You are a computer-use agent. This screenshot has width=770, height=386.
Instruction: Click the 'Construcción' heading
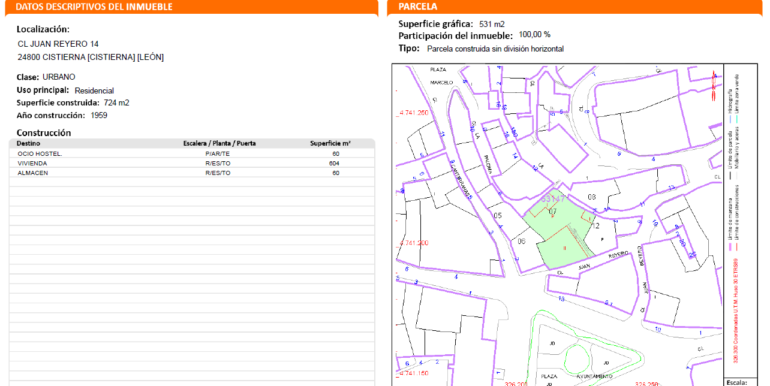(x=44, y=133)
